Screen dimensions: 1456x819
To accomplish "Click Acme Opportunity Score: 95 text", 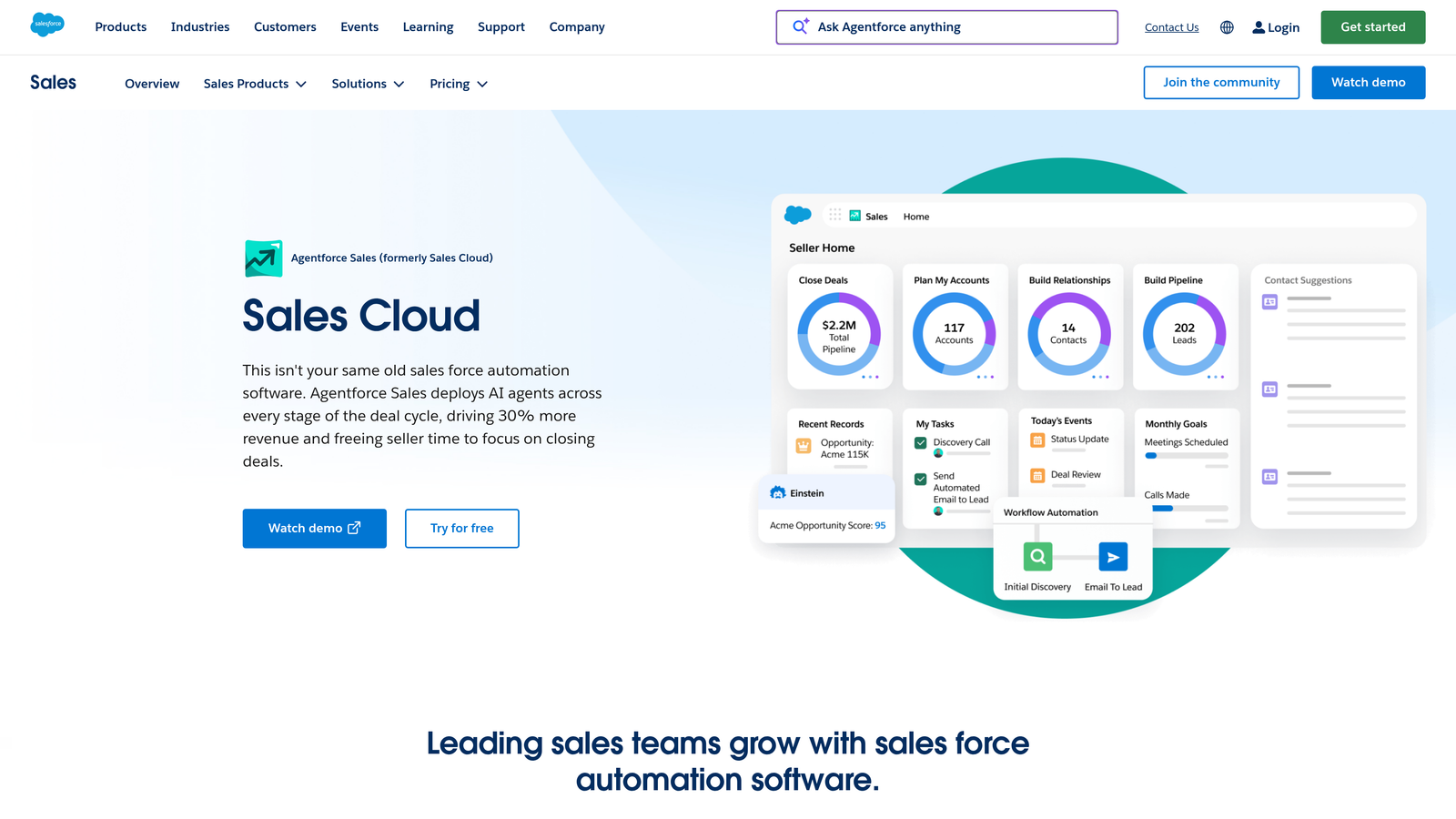I will pos(827,525).
